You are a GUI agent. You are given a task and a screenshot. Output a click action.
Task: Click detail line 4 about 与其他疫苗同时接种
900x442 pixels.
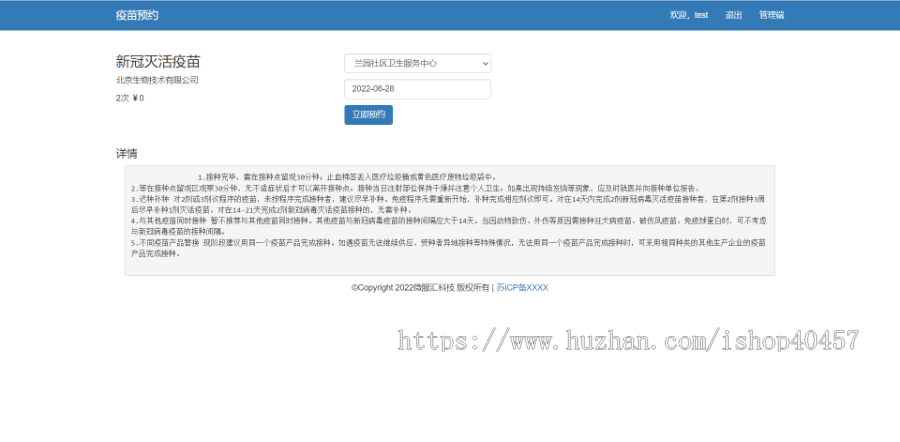[x=448, y=226]
